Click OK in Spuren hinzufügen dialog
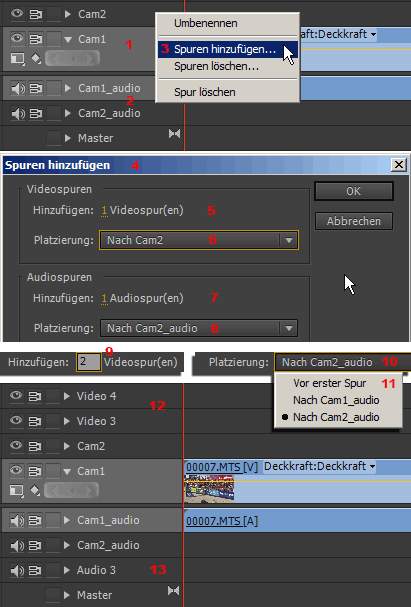The width and height of the screenshot is (411, 607). (354, 191)
